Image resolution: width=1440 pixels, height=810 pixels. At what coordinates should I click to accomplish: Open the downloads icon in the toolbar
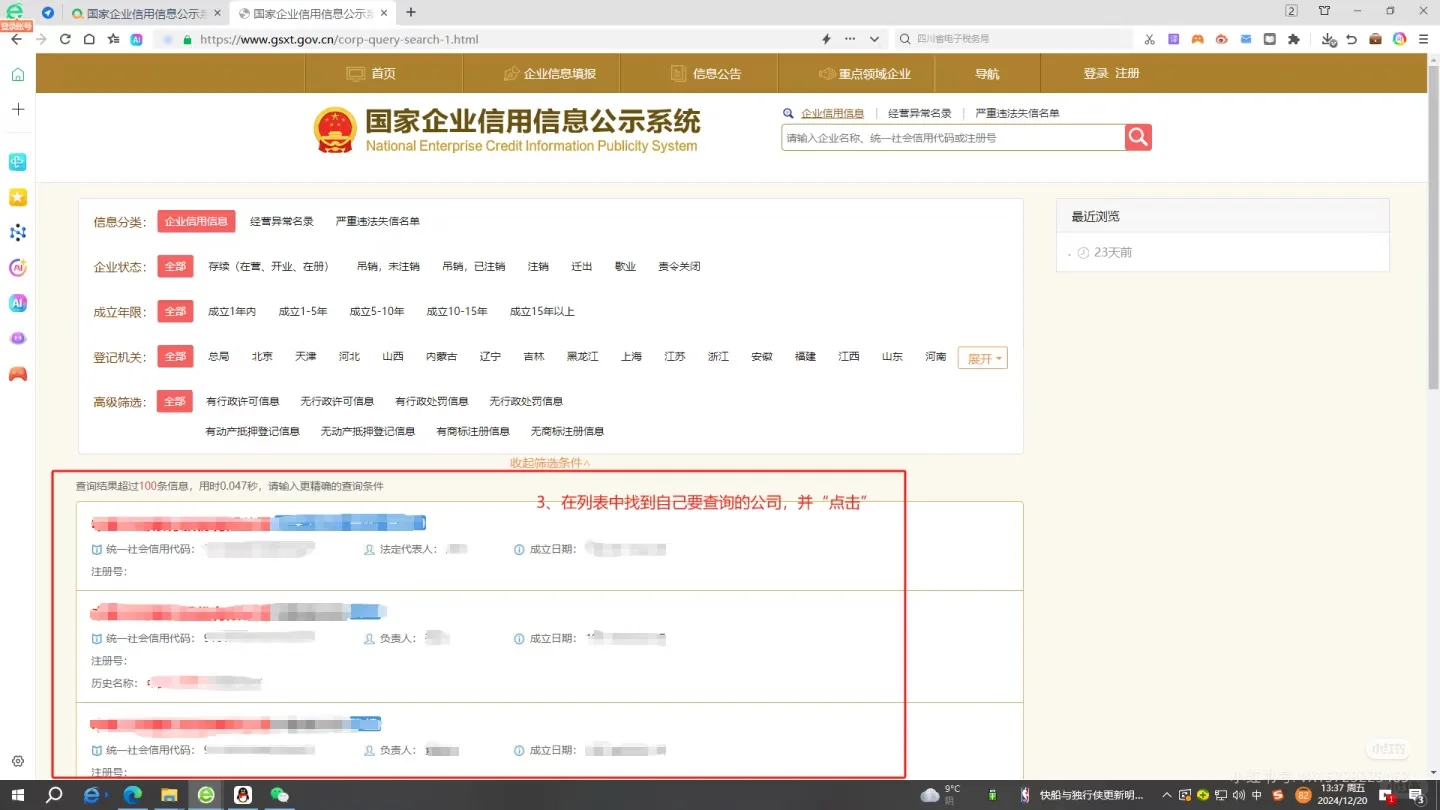(1327, 39)
